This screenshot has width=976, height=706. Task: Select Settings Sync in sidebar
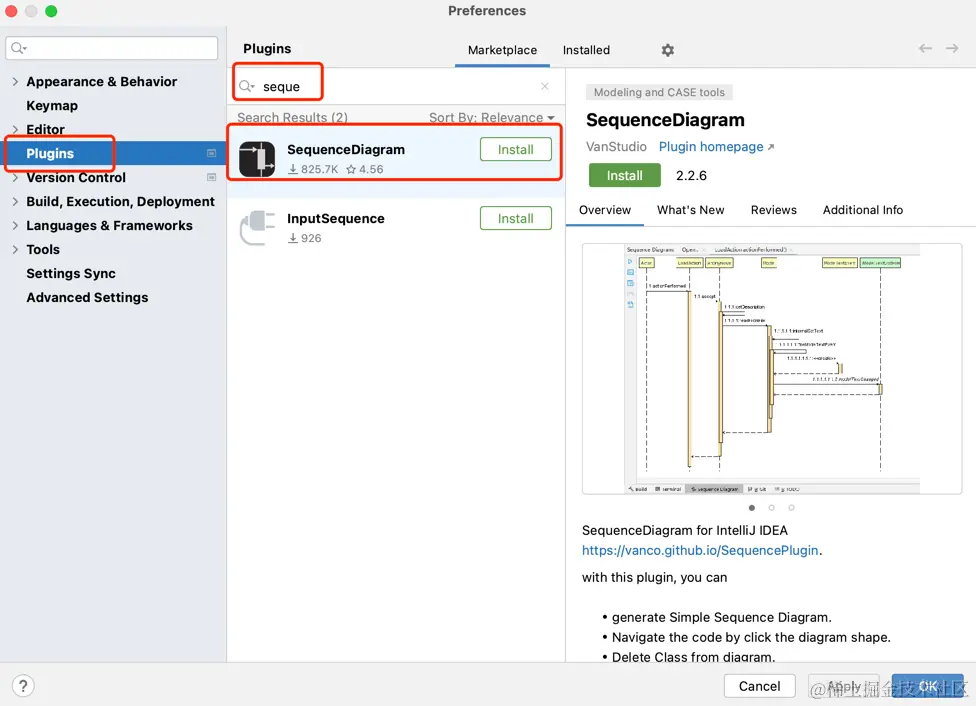coord(71,273)
